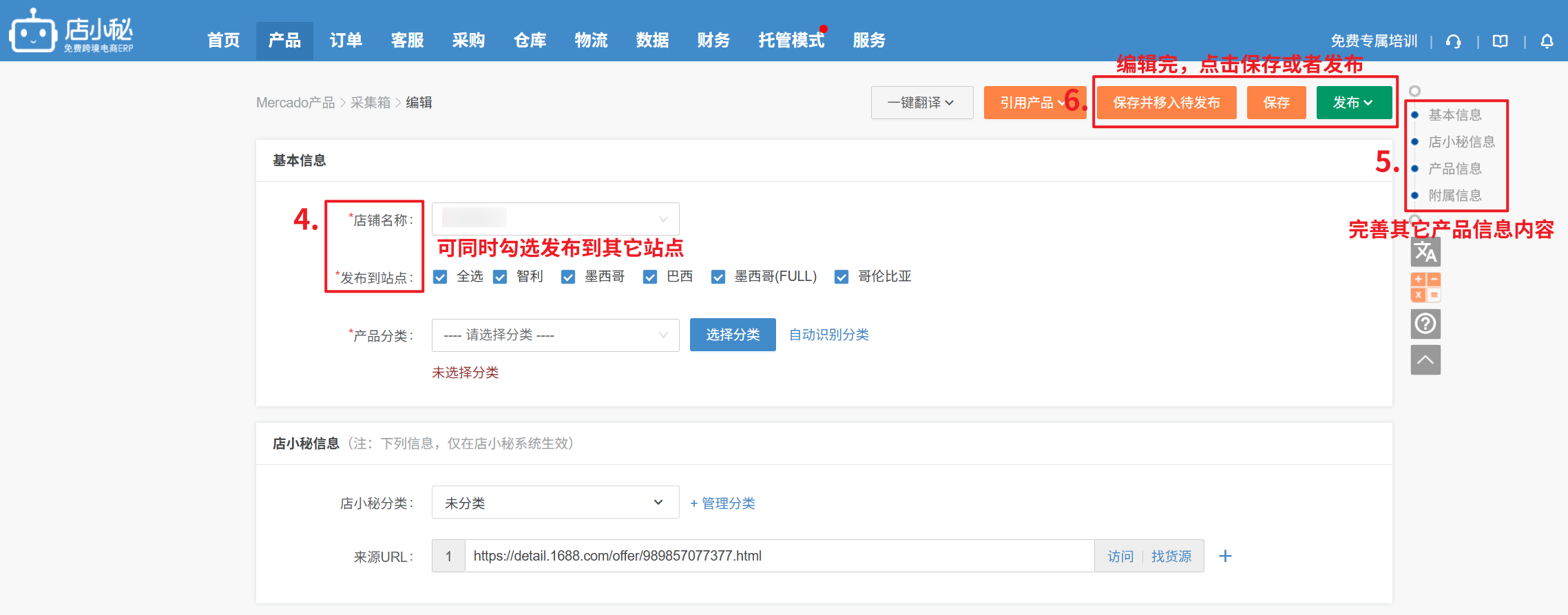
Task: Open the customer service headset icon
Action: tap(1453, 41)
